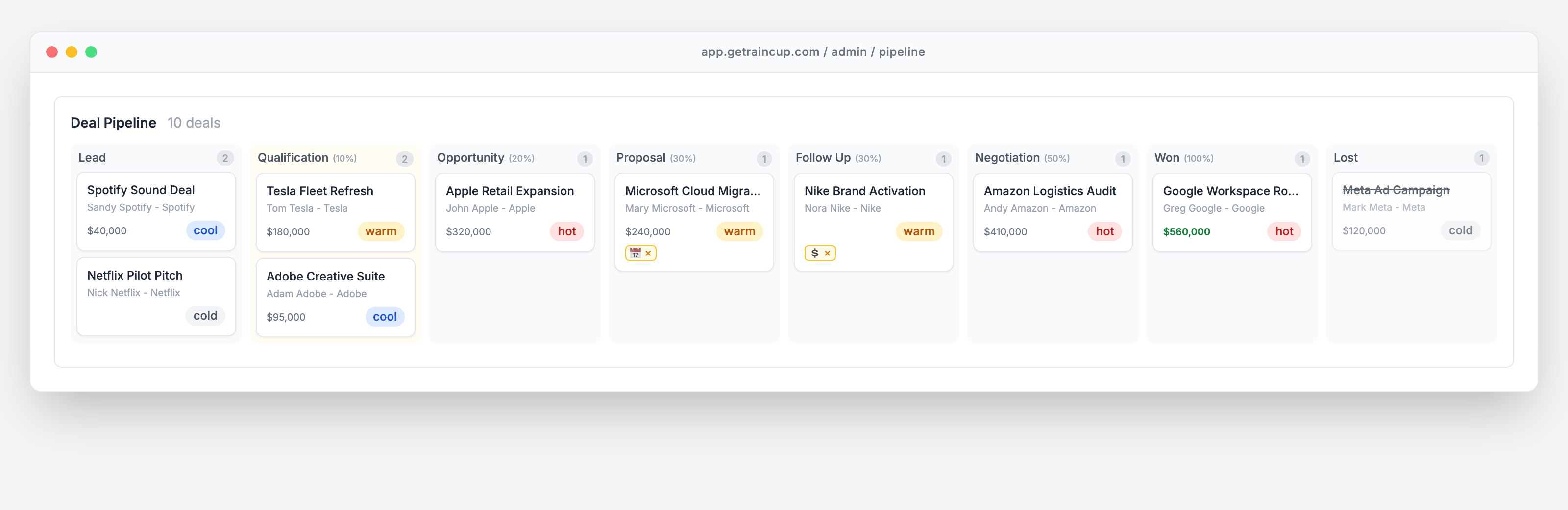
Task: Dismiss the dollar warning x on Nike card
Action: [827, 253]
